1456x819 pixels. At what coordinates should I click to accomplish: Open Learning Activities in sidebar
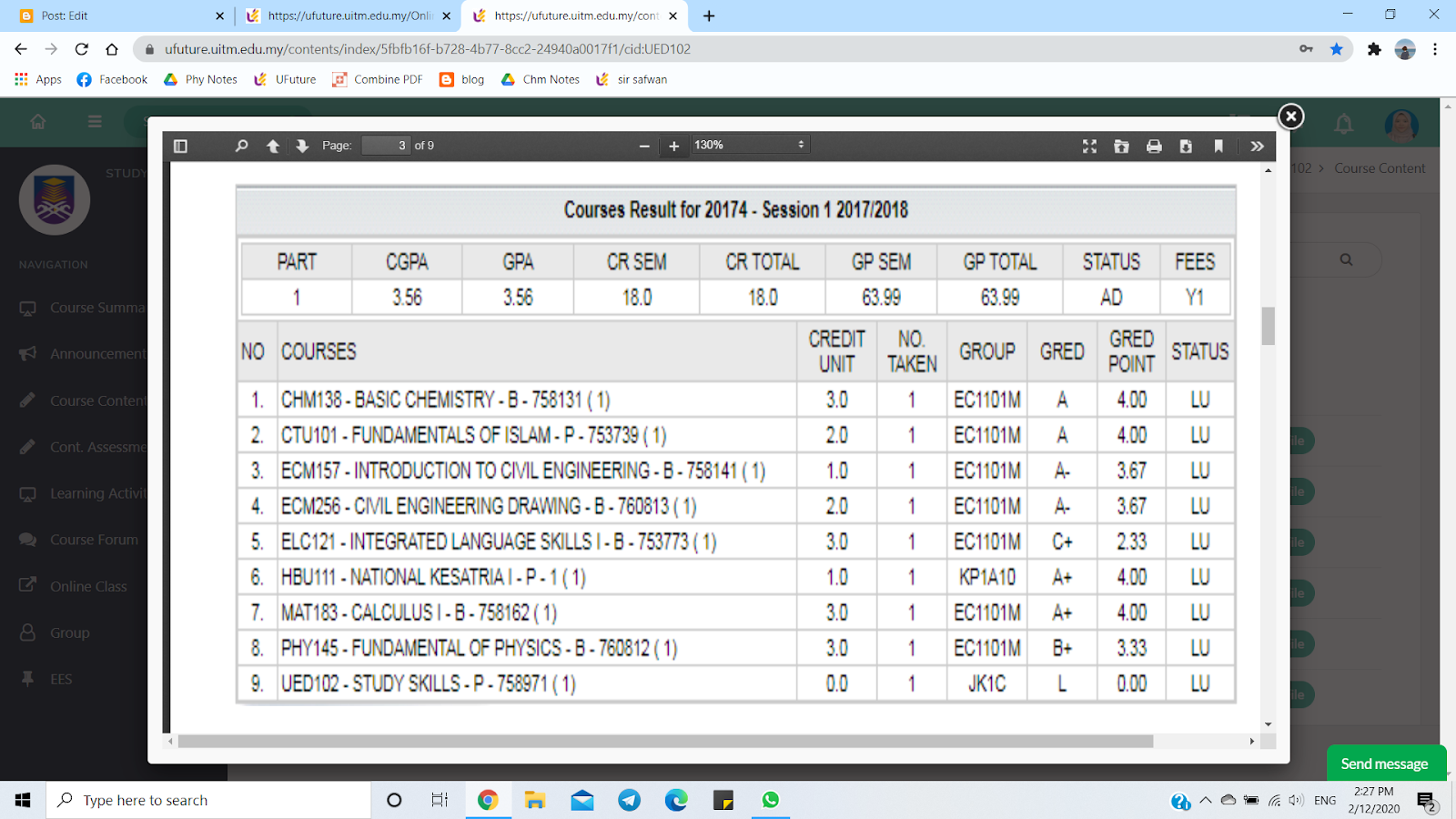[83, 493]
